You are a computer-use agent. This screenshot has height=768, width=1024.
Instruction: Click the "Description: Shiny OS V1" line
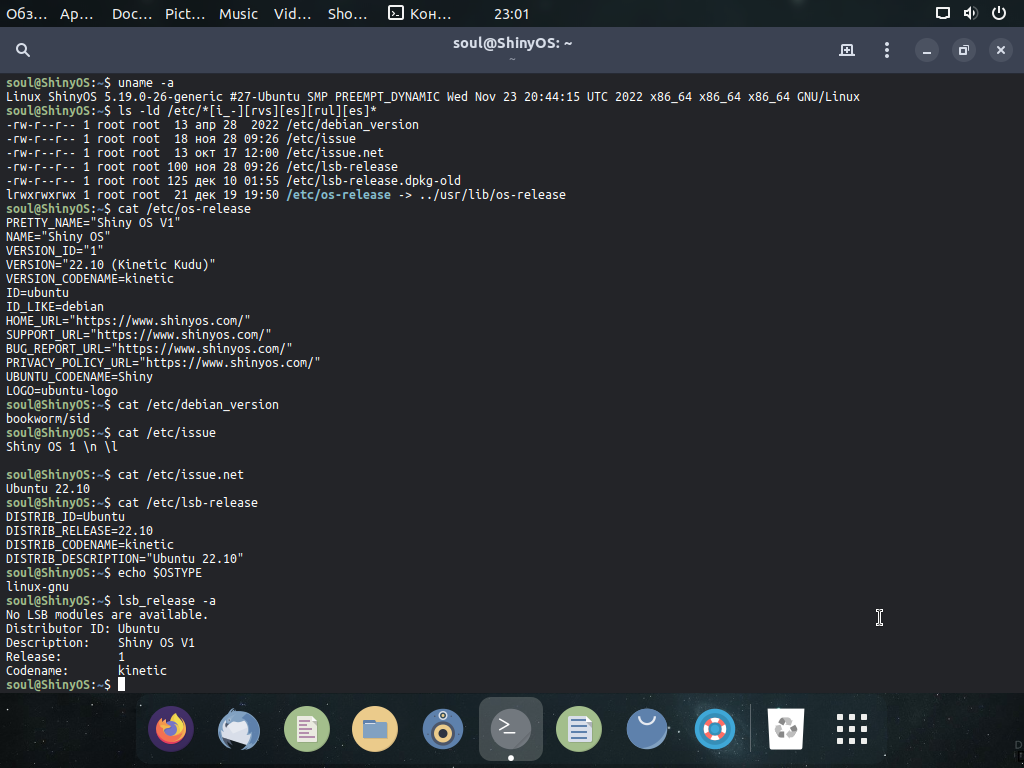click(x=100, y=643)
